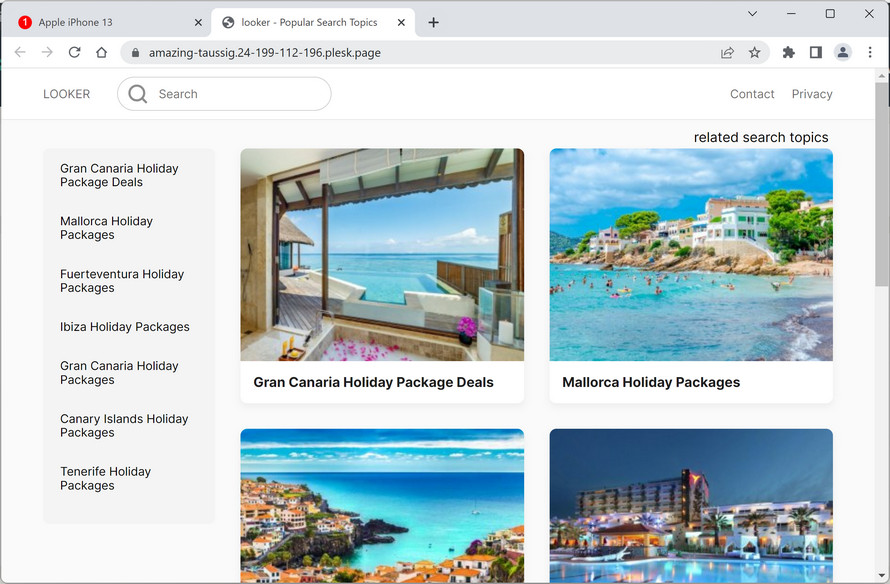The image size is (890, 584).
Task: Reload the current page
Action: point(74,52)
